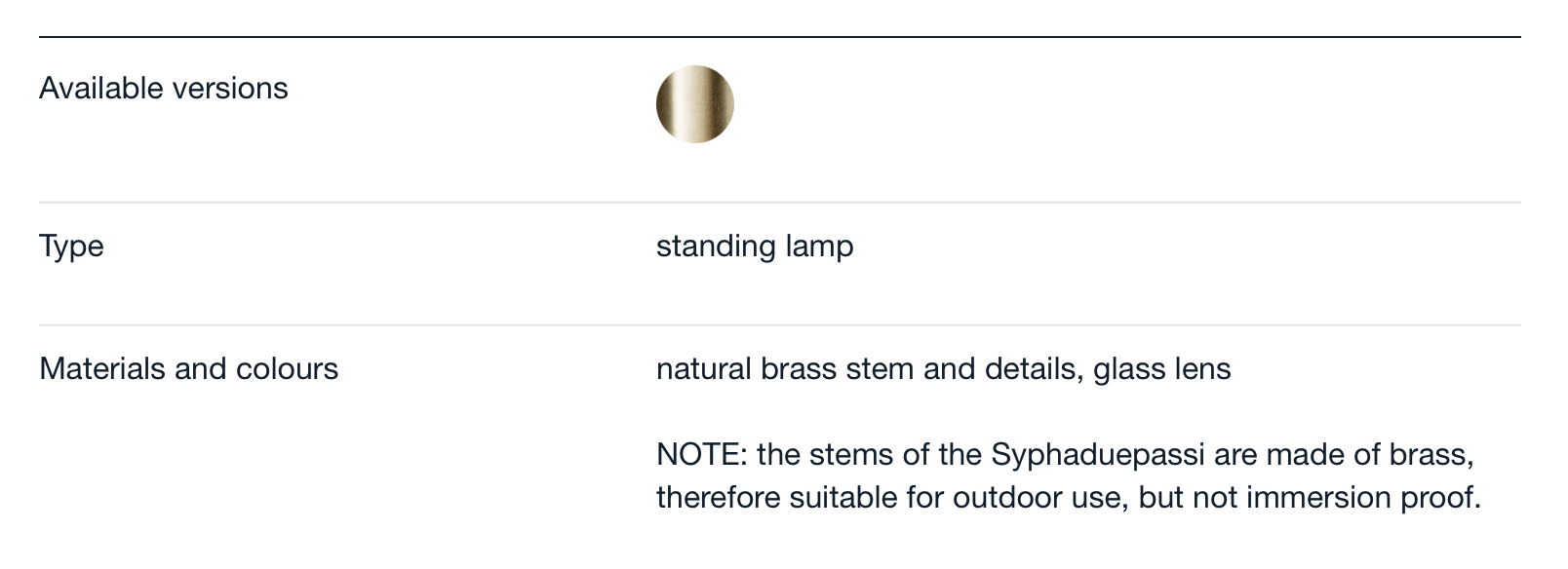Image resolution: width=1568 pixels, height=569 pixels.
Task: Select the 'standing lamp' type text
Action: tap(755, 247)
